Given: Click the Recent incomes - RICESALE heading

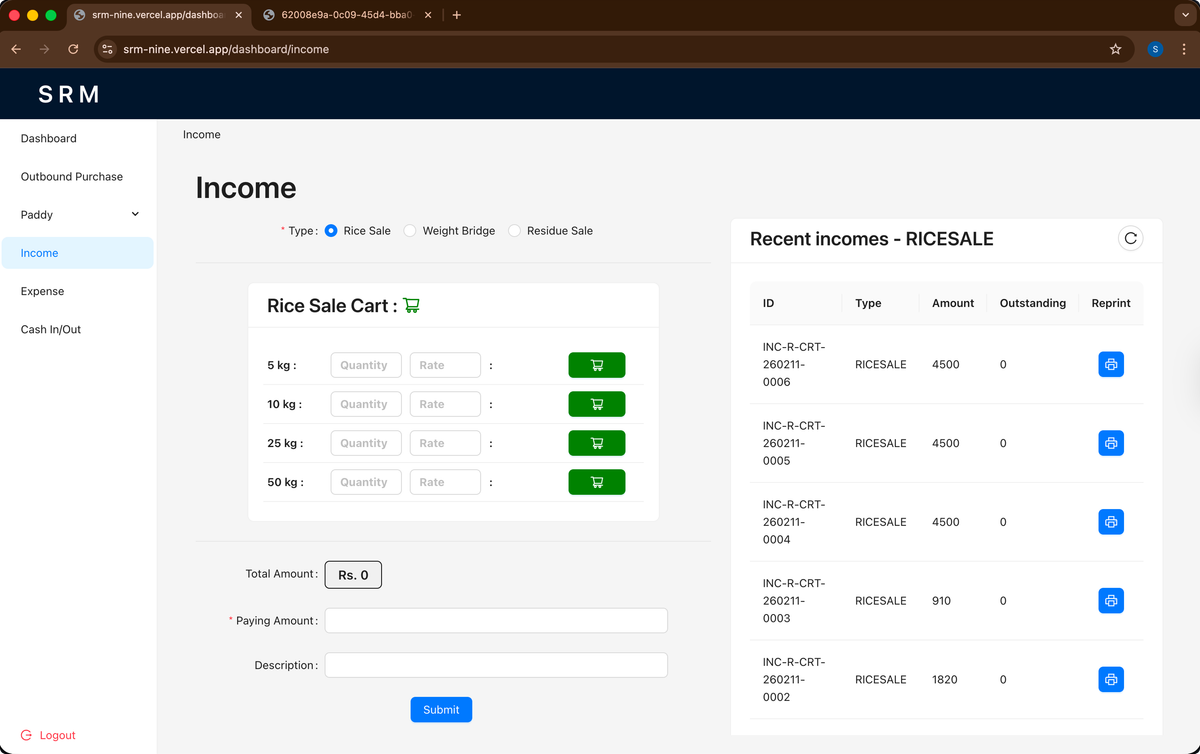Looking at the screenshot, I should [x=872, y=239].
